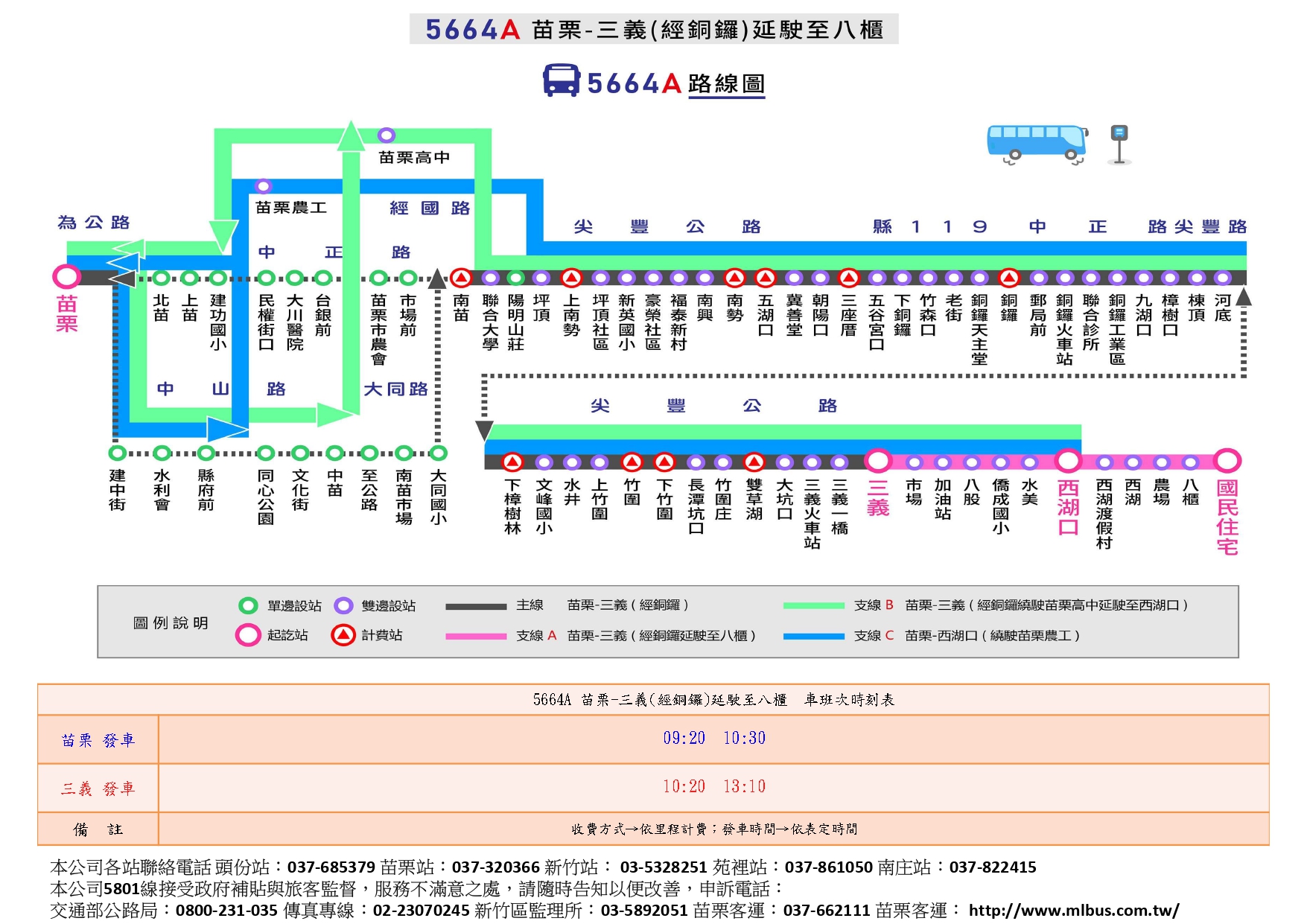The image size is (1307, 924).
Task: Open the www.mlbus.com.tw website link
Action: pyautogui.click(x=1073, y=910)
